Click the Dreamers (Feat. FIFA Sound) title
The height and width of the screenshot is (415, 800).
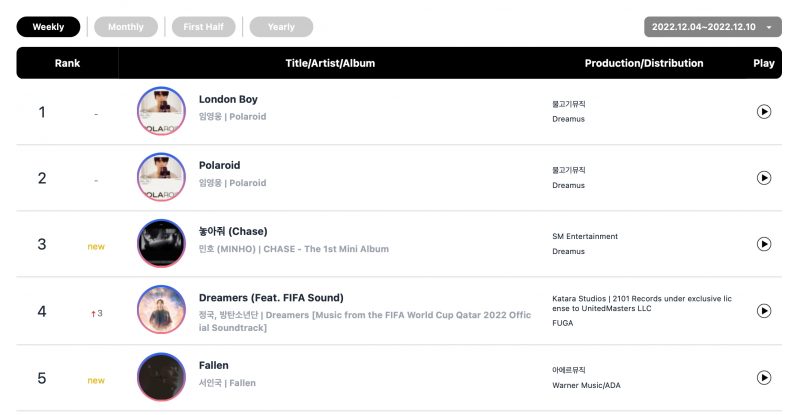point(271,298)
